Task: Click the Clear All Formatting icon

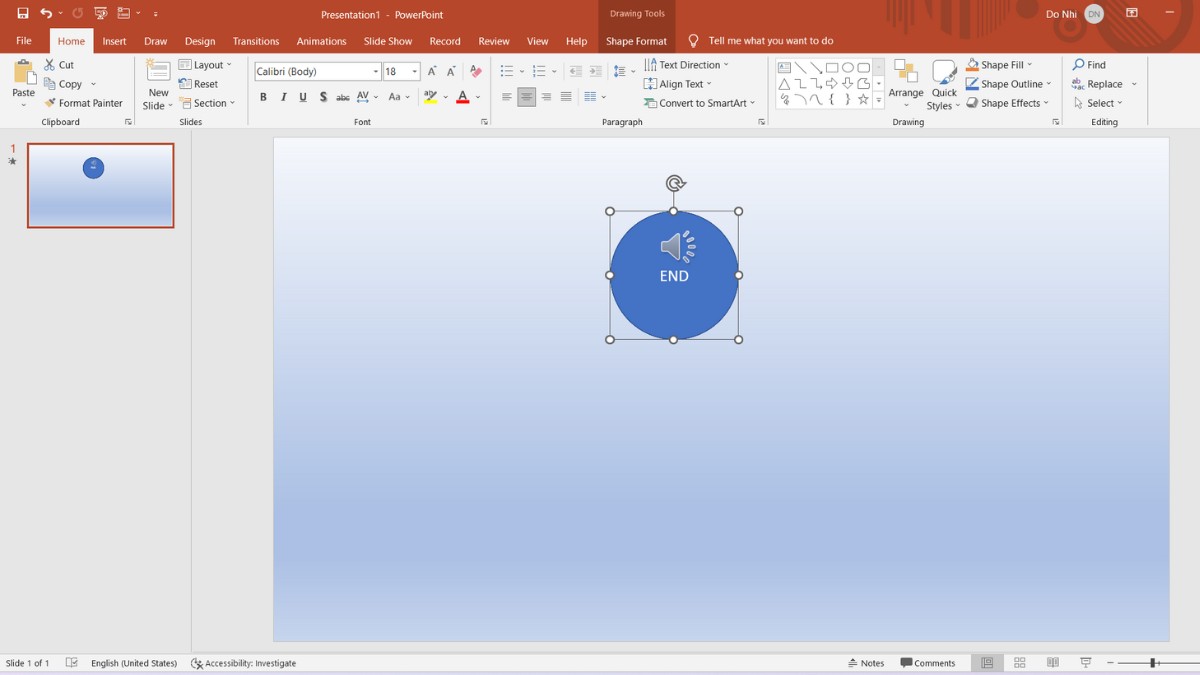Action: coord(476,71)
